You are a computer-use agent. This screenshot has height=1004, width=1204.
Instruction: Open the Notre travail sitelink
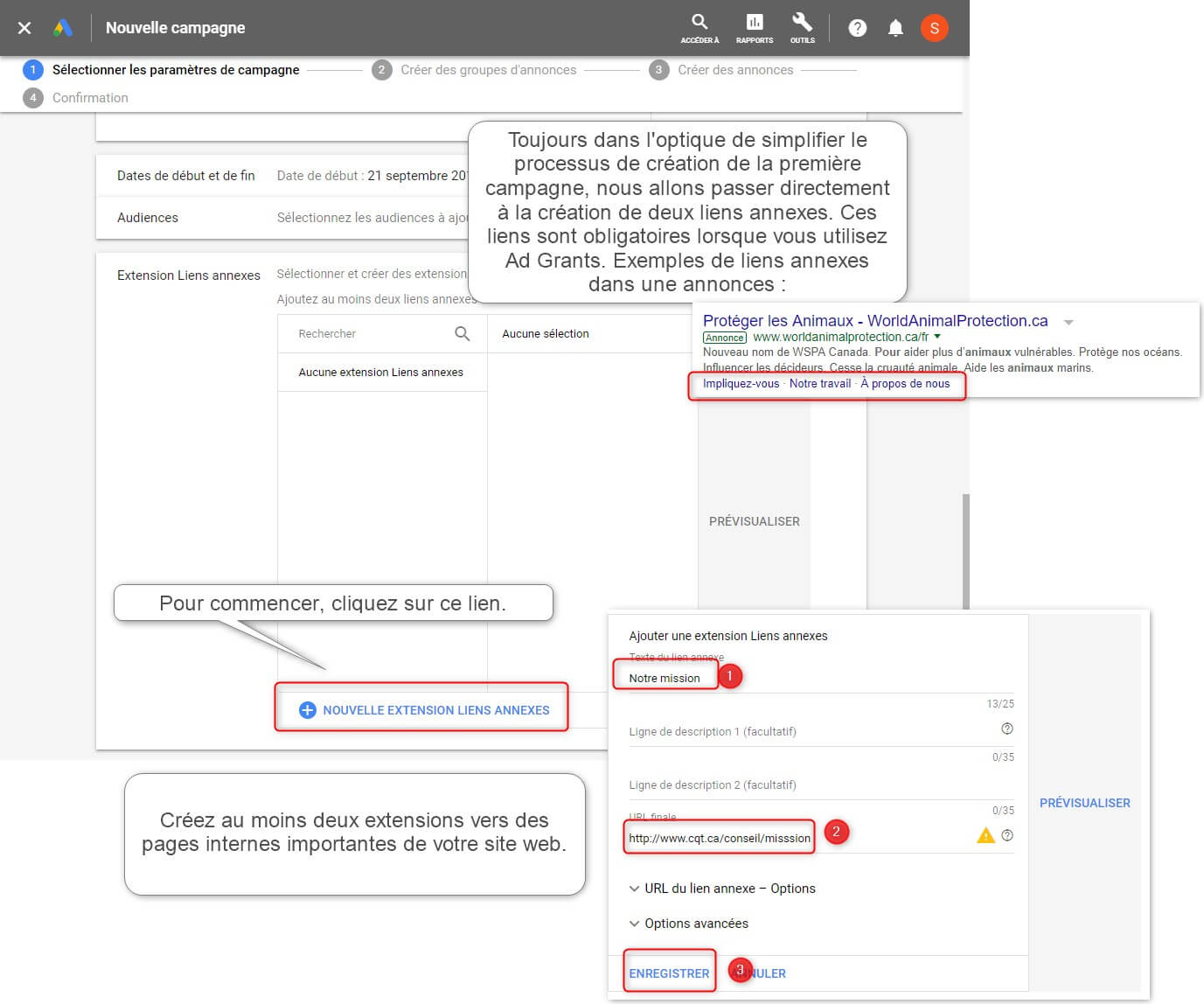[x=820, y=384]
